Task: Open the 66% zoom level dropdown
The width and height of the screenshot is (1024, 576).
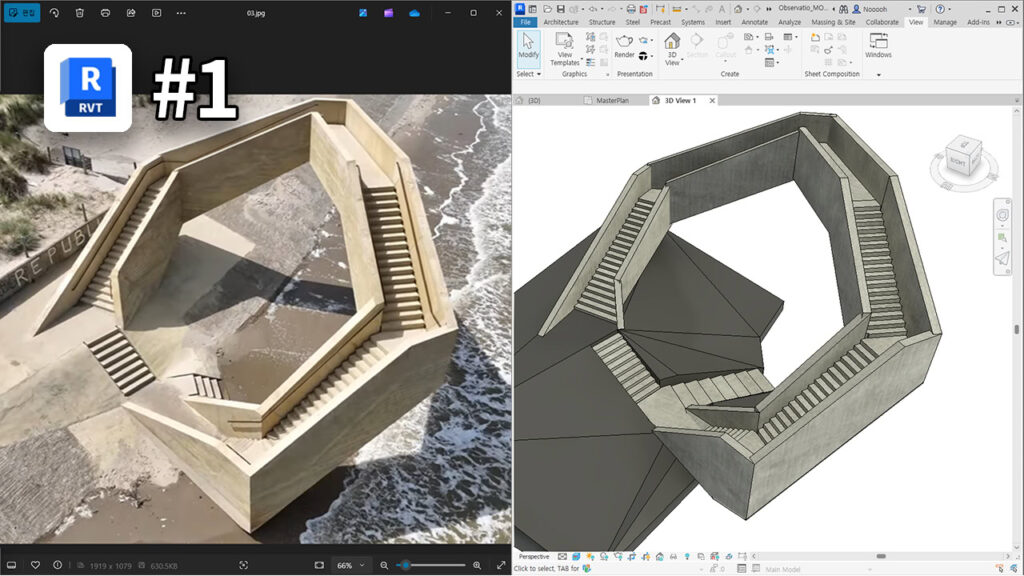Action: coord(350,565)
